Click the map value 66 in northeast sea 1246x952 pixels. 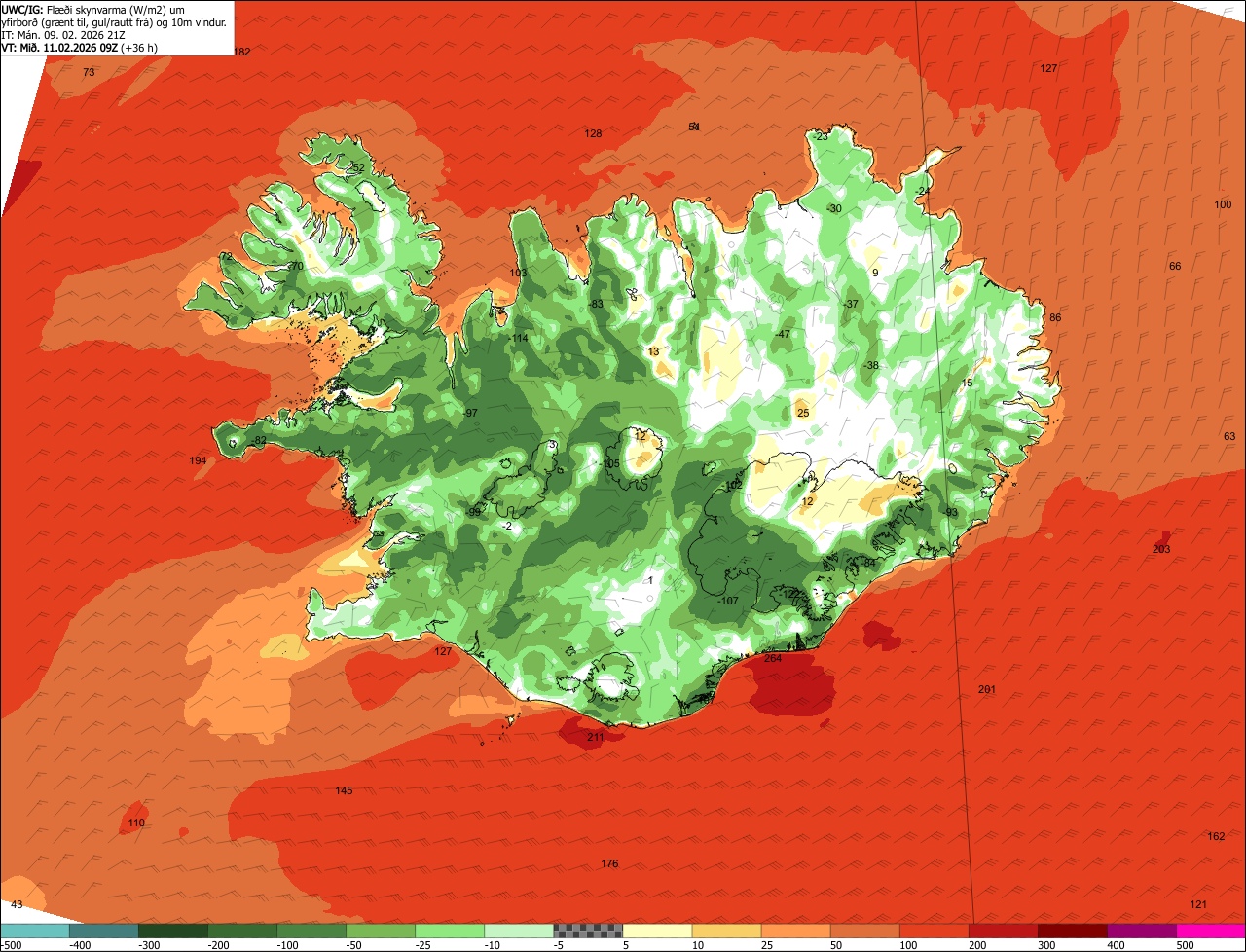click(1175, 267)
